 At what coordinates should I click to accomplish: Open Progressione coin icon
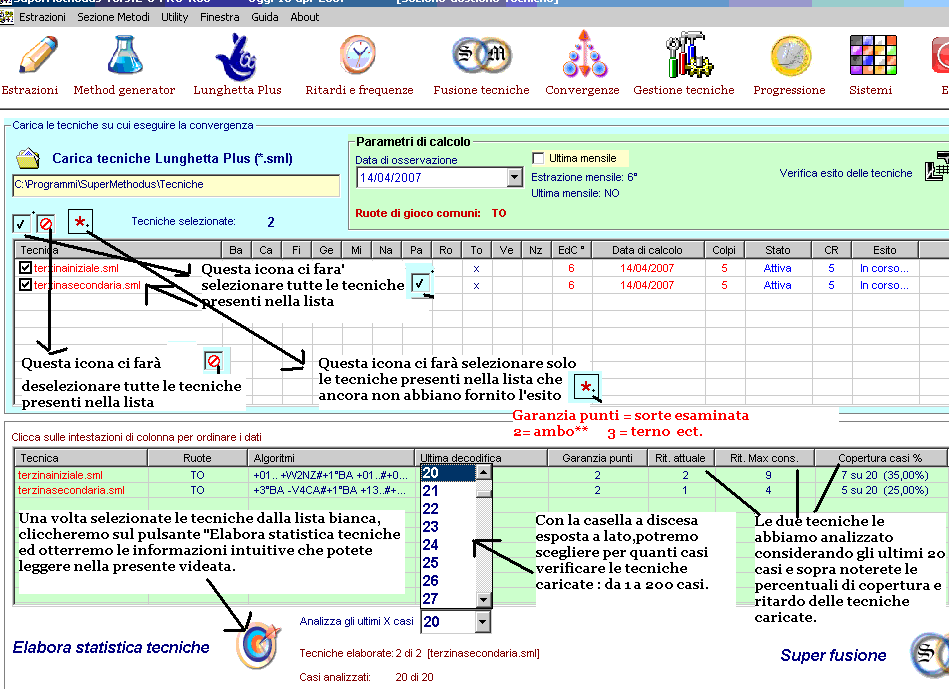click(x=790, y=56)
